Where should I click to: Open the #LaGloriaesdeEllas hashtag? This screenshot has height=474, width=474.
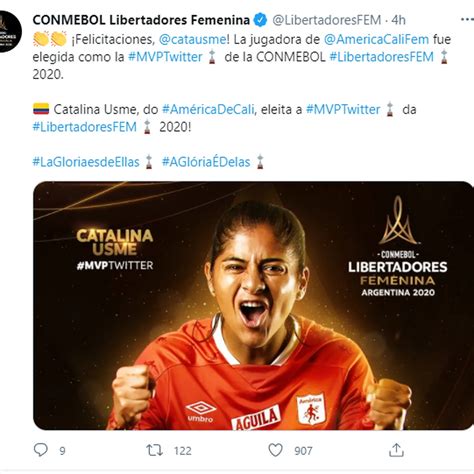click(86, 162)
